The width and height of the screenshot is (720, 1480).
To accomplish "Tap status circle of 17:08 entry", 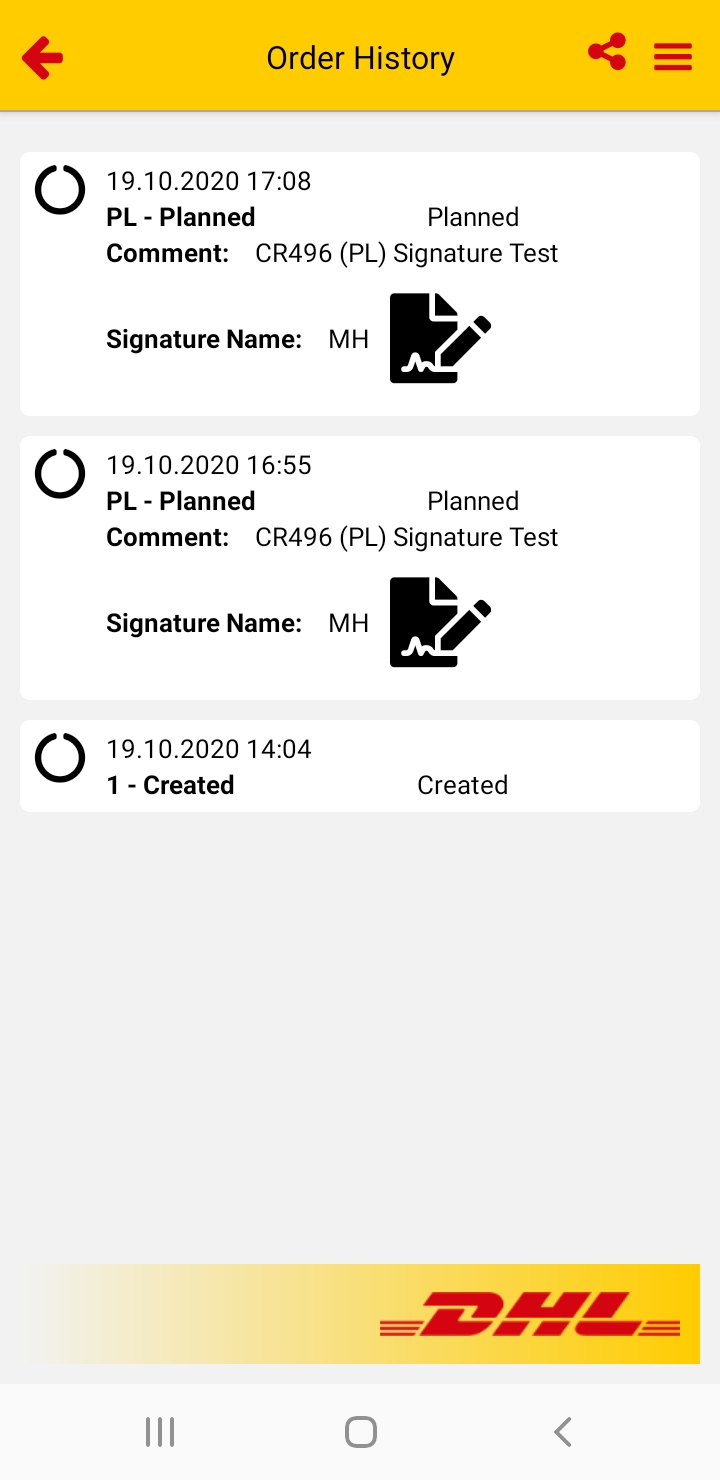I will click(x=60, y=189).
